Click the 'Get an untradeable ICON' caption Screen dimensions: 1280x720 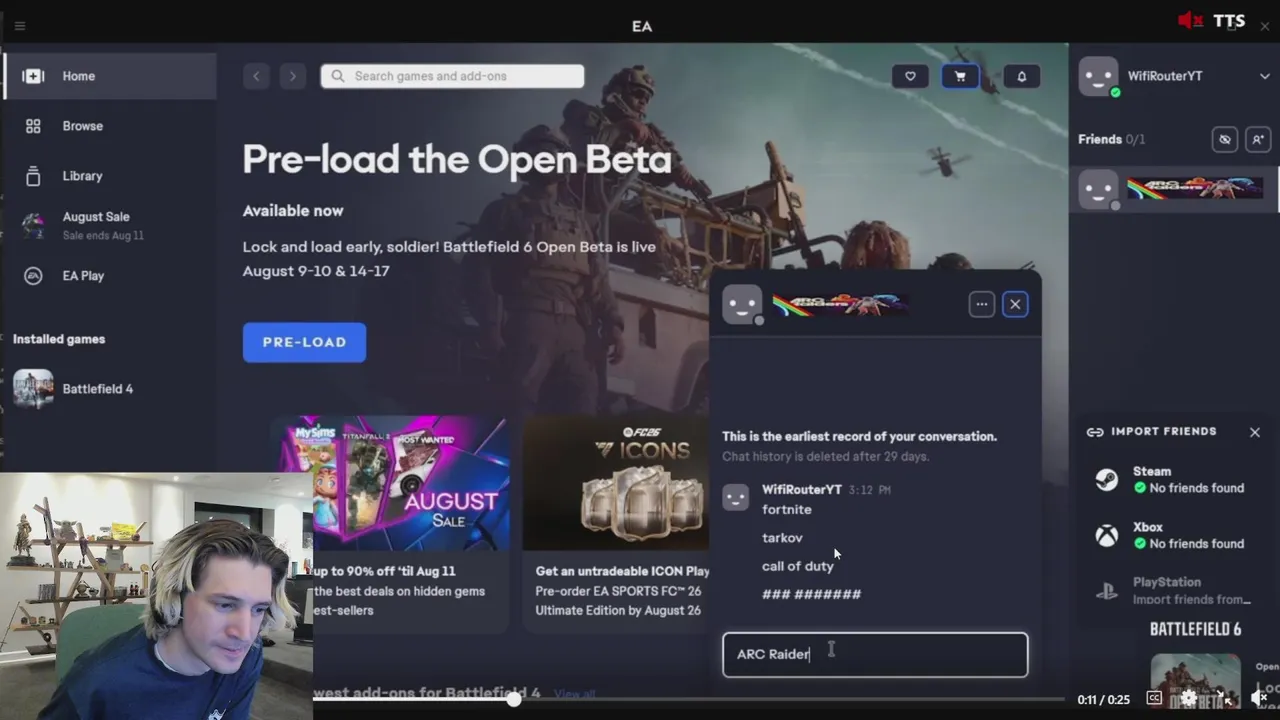pyautogui.click(x=622, y=571)
